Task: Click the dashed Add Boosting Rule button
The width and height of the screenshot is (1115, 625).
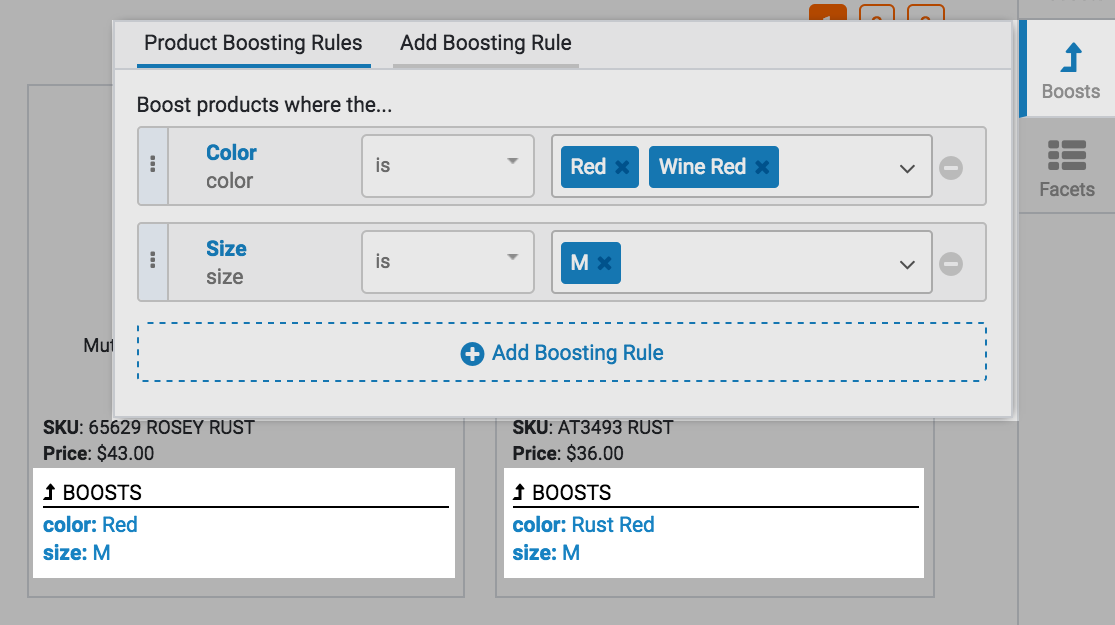Action: (562, 353)
